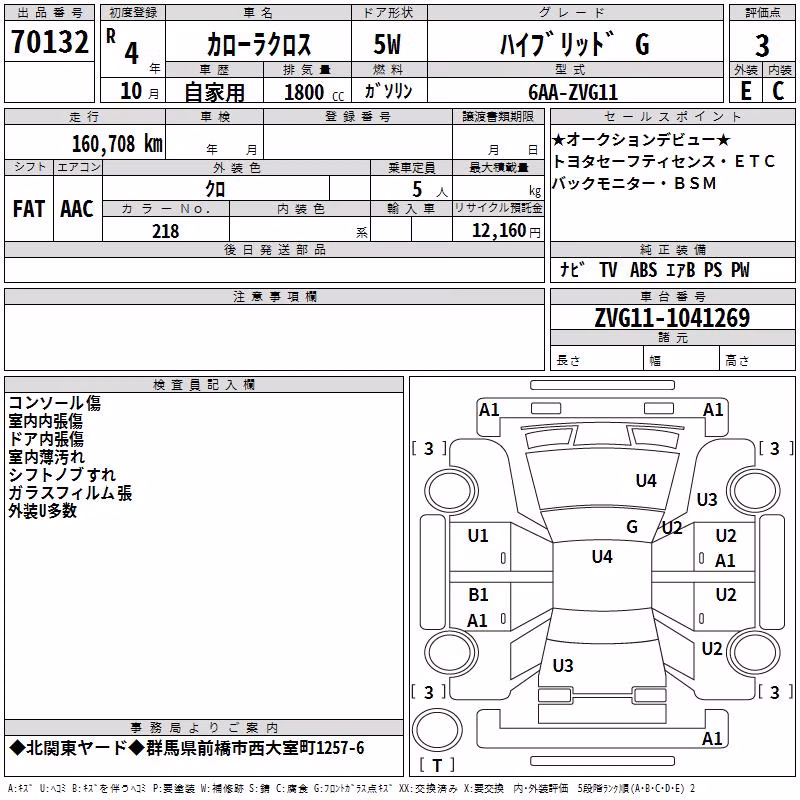Select the model code 6AA-ZVG11
This screenshot has height=800, width=800.
click(573, 92)
